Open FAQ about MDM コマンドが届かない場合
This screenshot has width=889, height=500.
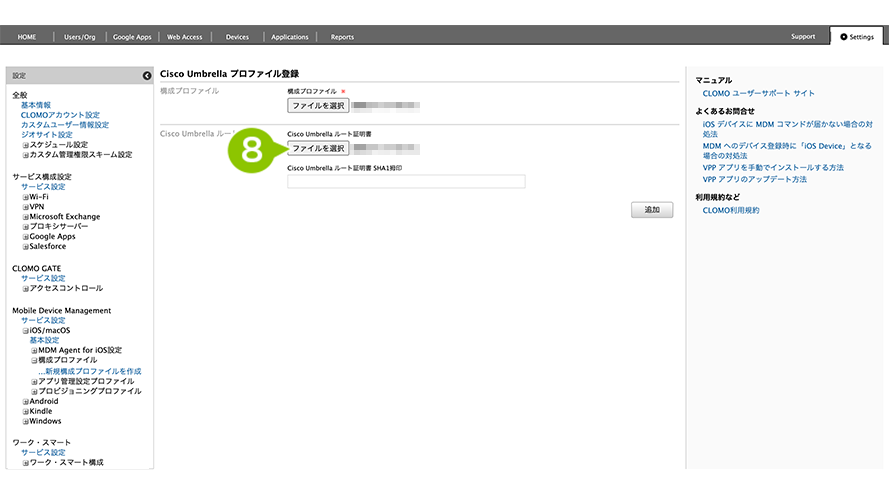coord(788,129)
